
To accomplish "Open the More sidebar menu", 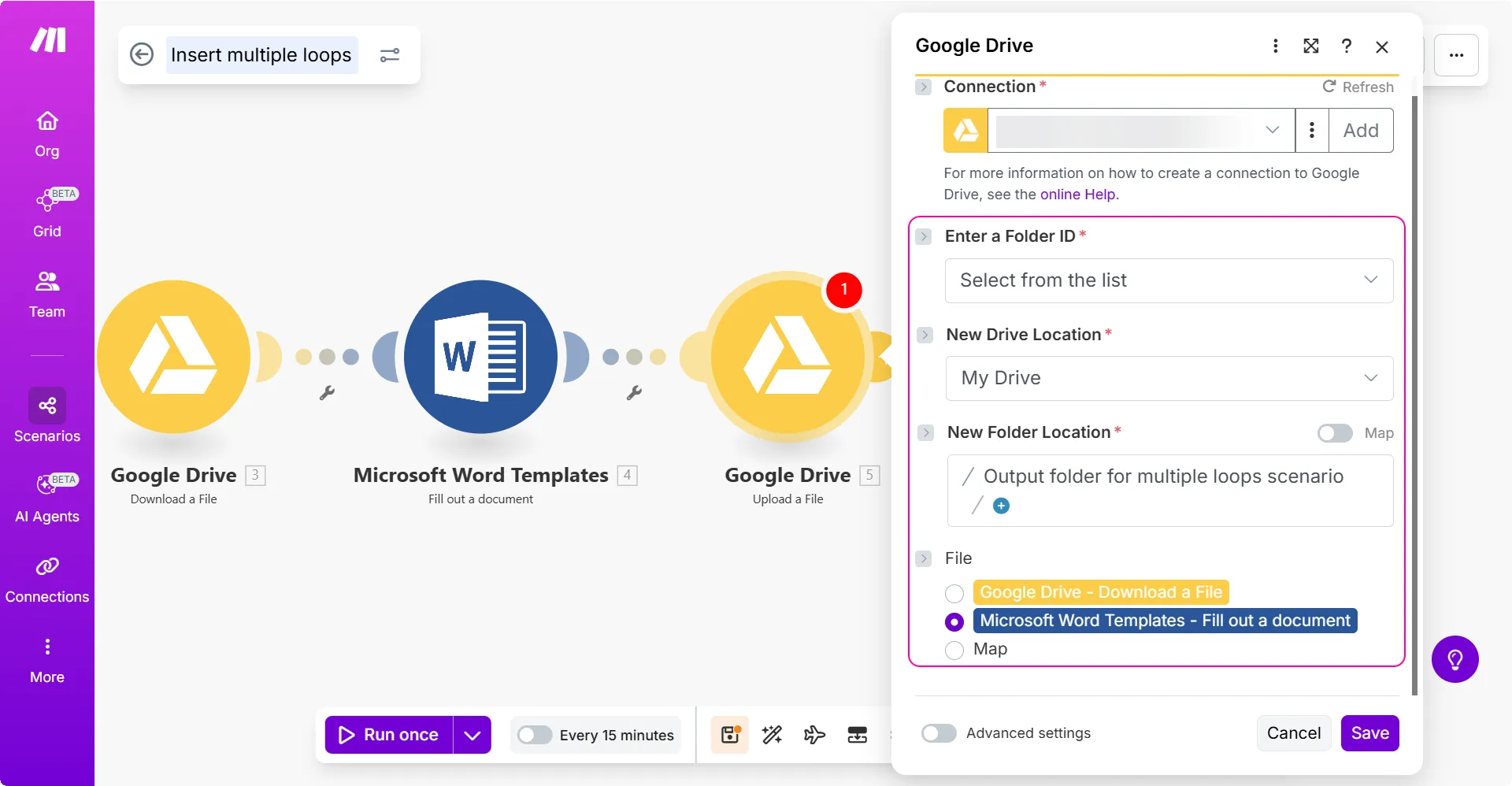I will (x=47, y=661).
